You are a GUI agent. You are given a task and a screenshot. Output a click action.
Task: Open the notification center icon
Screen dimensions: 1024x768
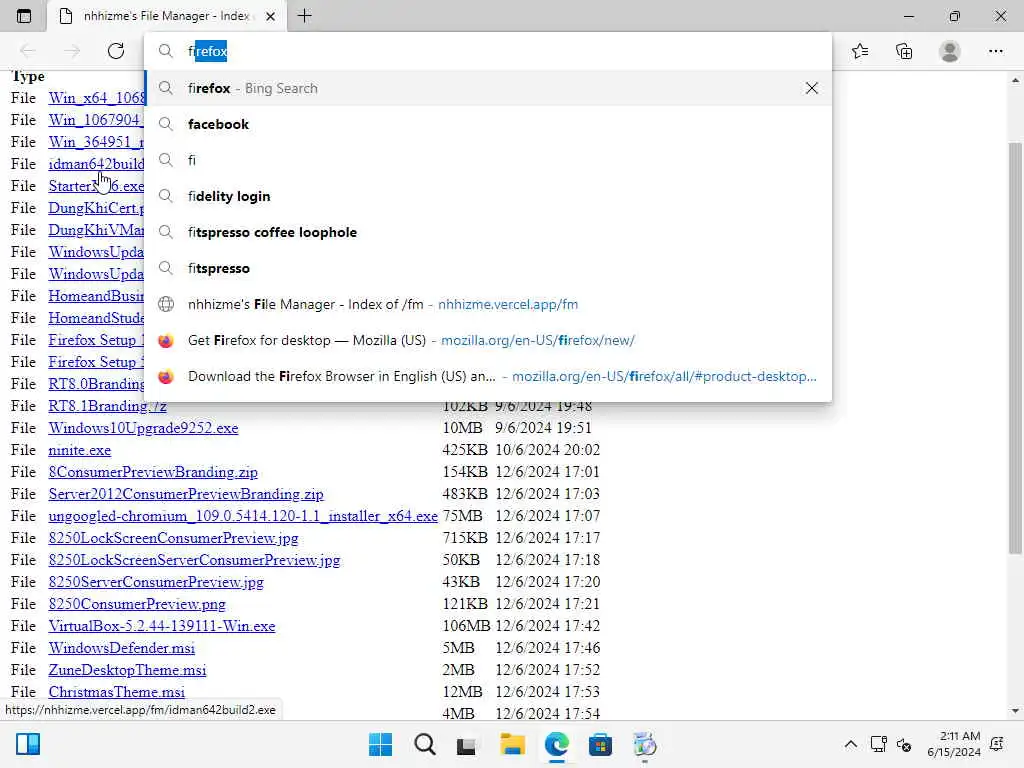[x=997, y=744]
